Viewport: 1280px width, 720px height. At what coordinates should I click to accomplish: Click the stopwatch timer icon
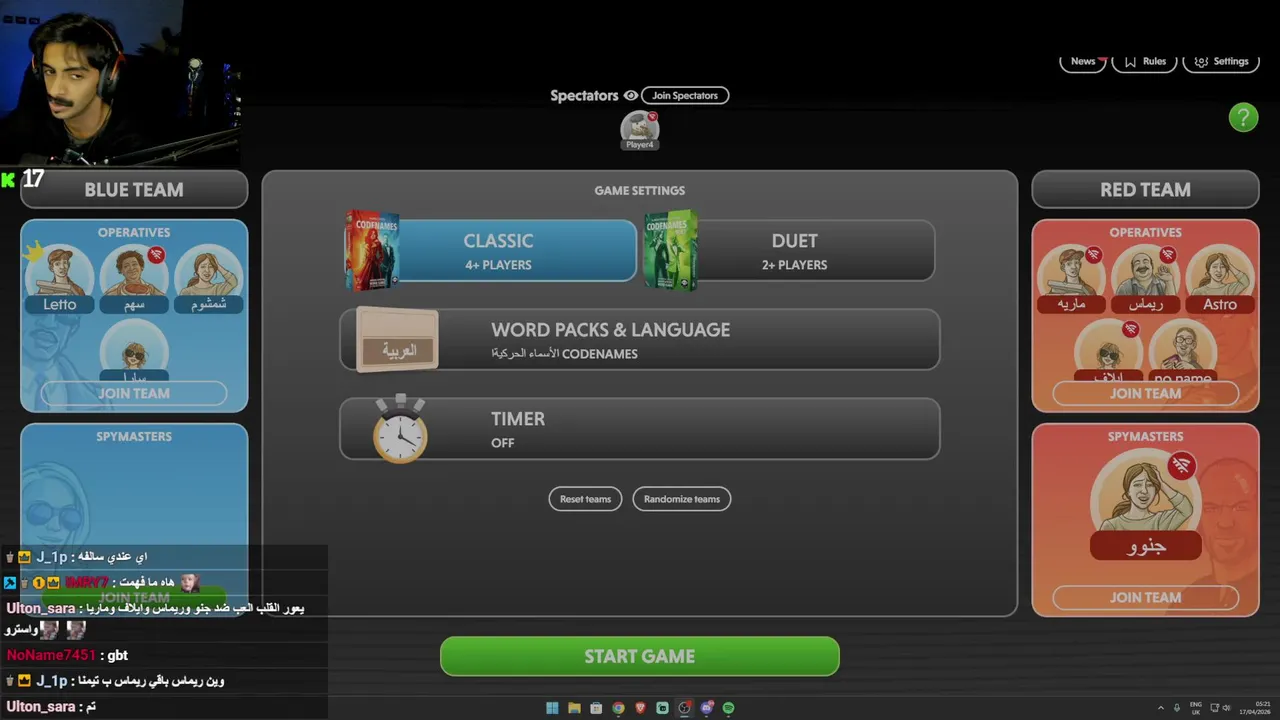tap(401, 430)
